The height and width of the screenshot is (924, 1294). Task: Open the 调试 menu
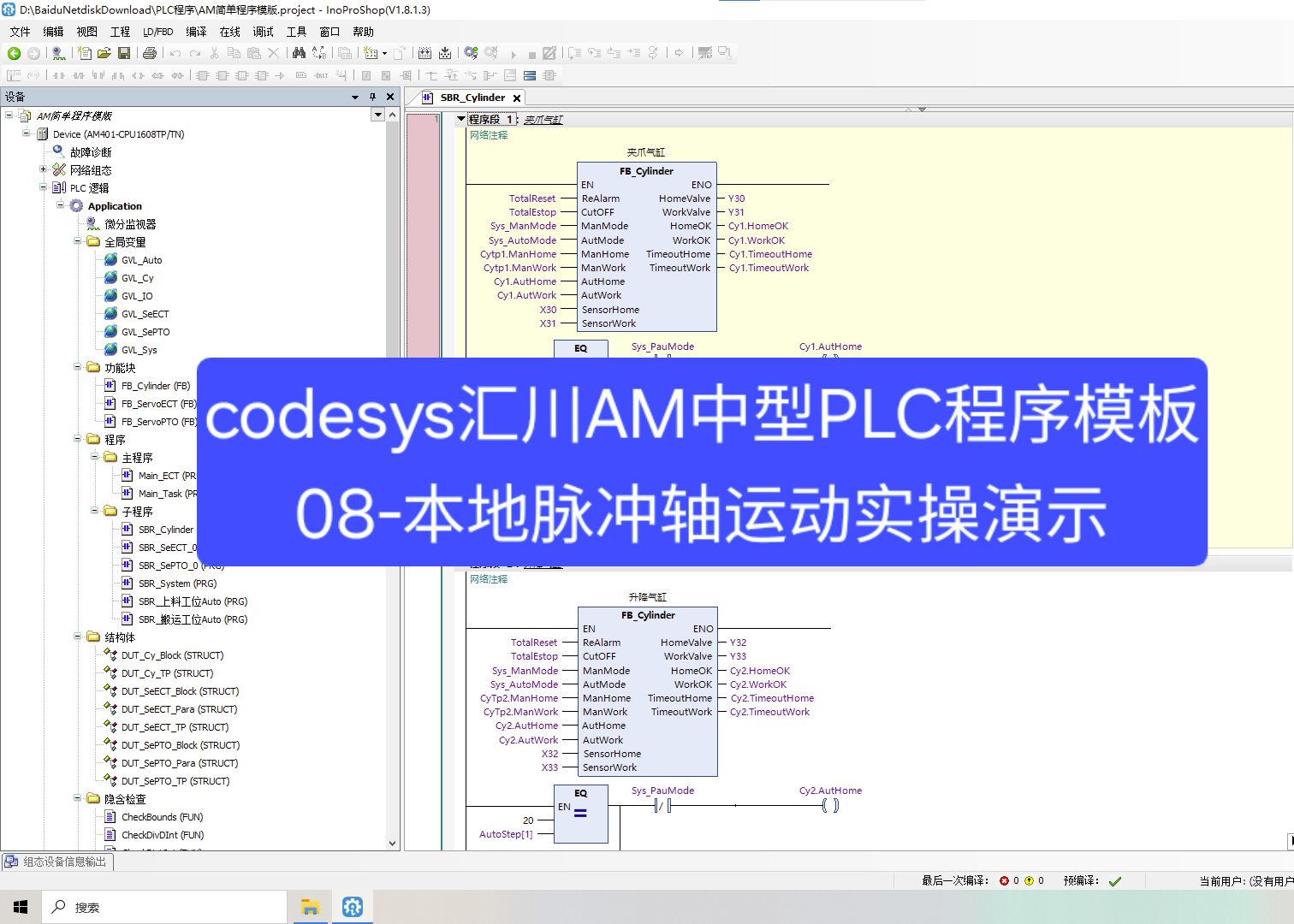pyautogui.click(x=261, y=32)
